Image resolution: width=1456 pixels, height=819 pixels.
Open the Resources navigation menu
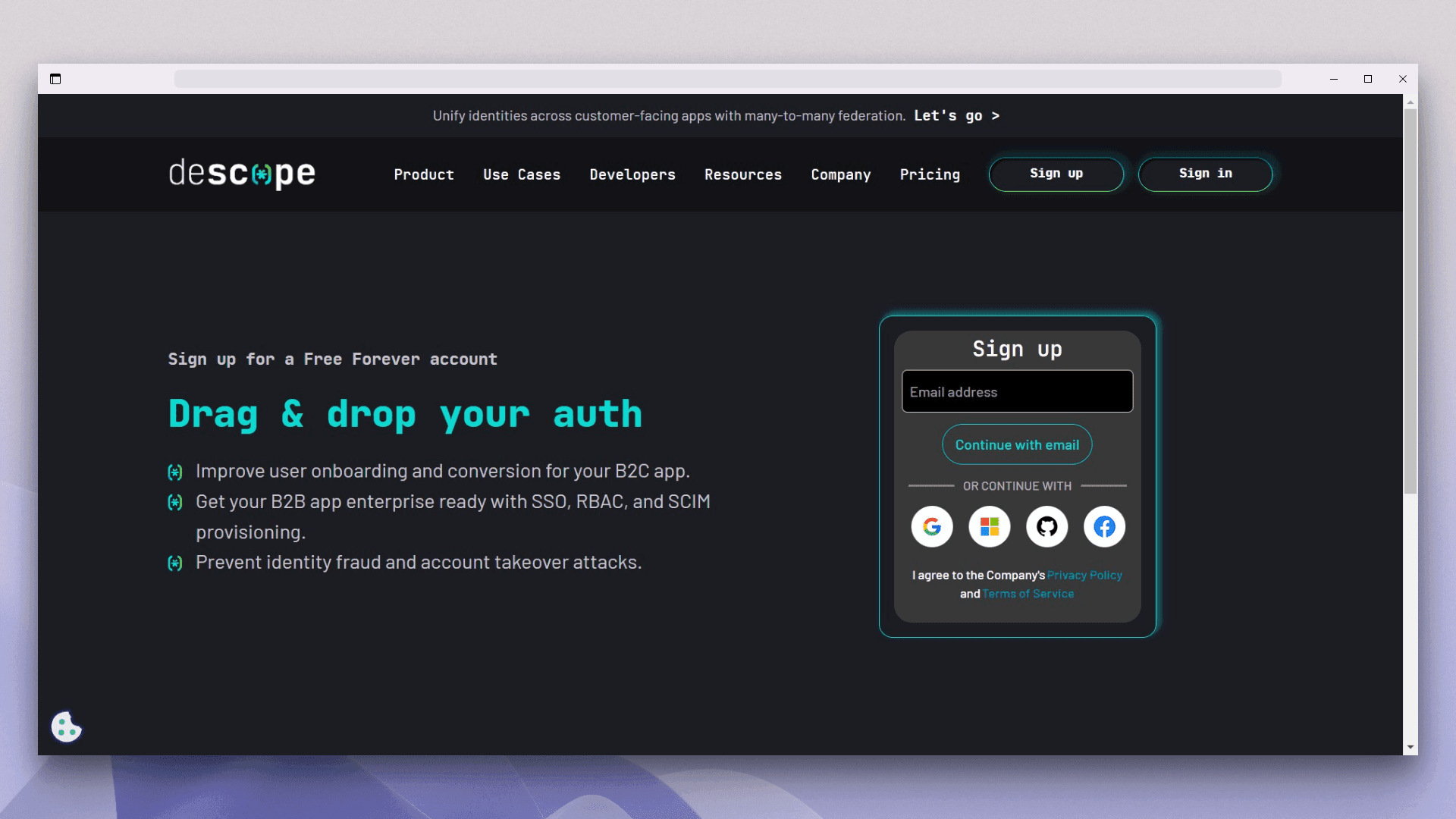pos(742,174)
